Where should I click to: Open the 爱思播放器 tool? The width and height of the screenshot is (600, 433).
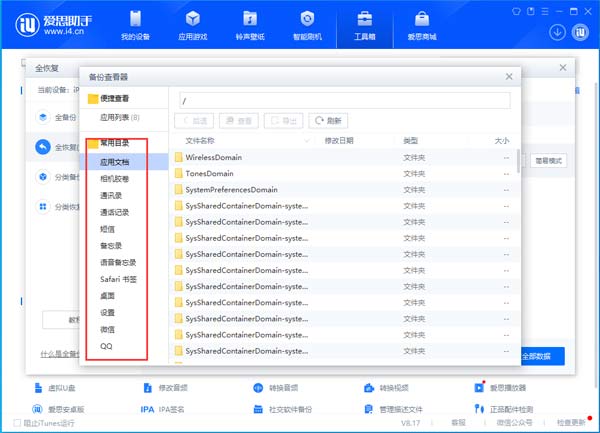pyautogui.click(x=500, y=388)
